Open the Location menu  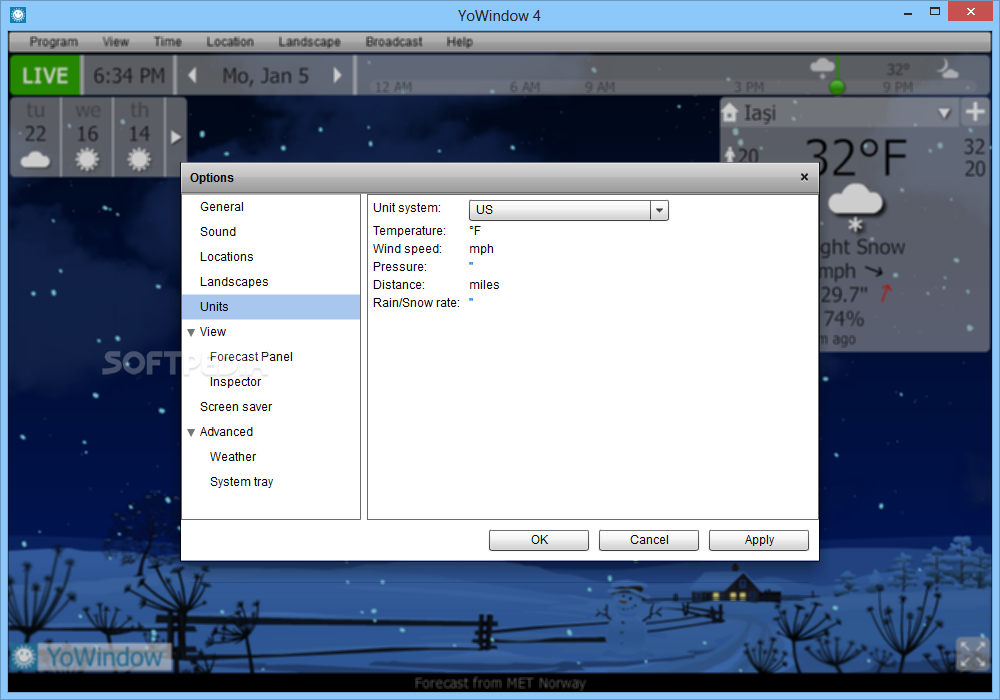(230, 41)
